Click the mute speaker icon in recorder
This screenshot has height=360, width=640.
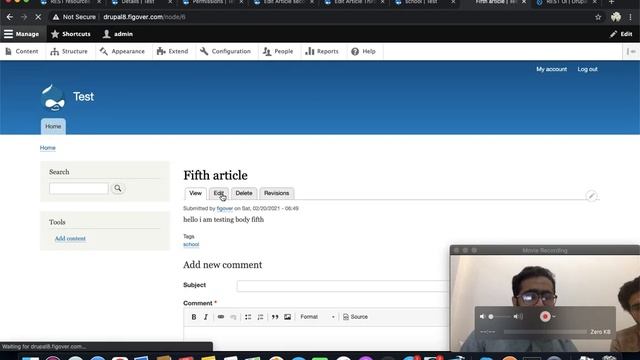click(x=482, y=316)
